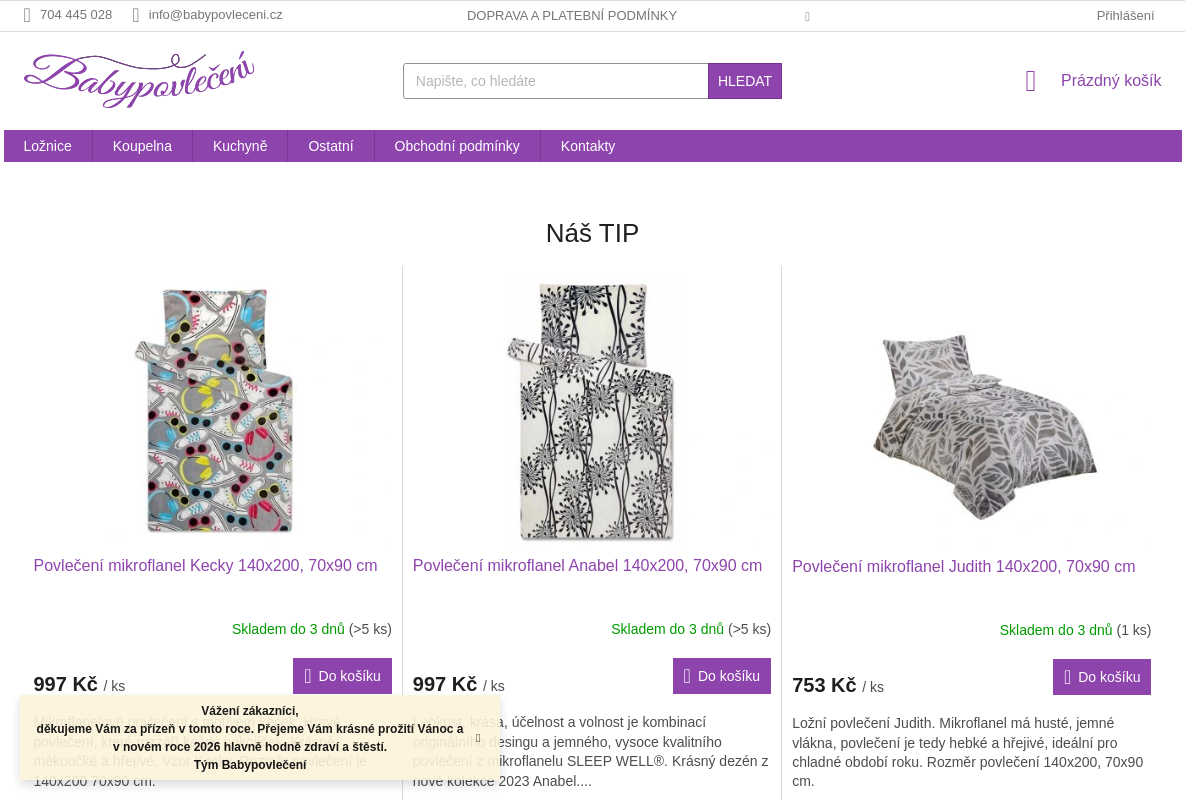
Task: Add Anabel bedding to cart
Action: (721, 676)
